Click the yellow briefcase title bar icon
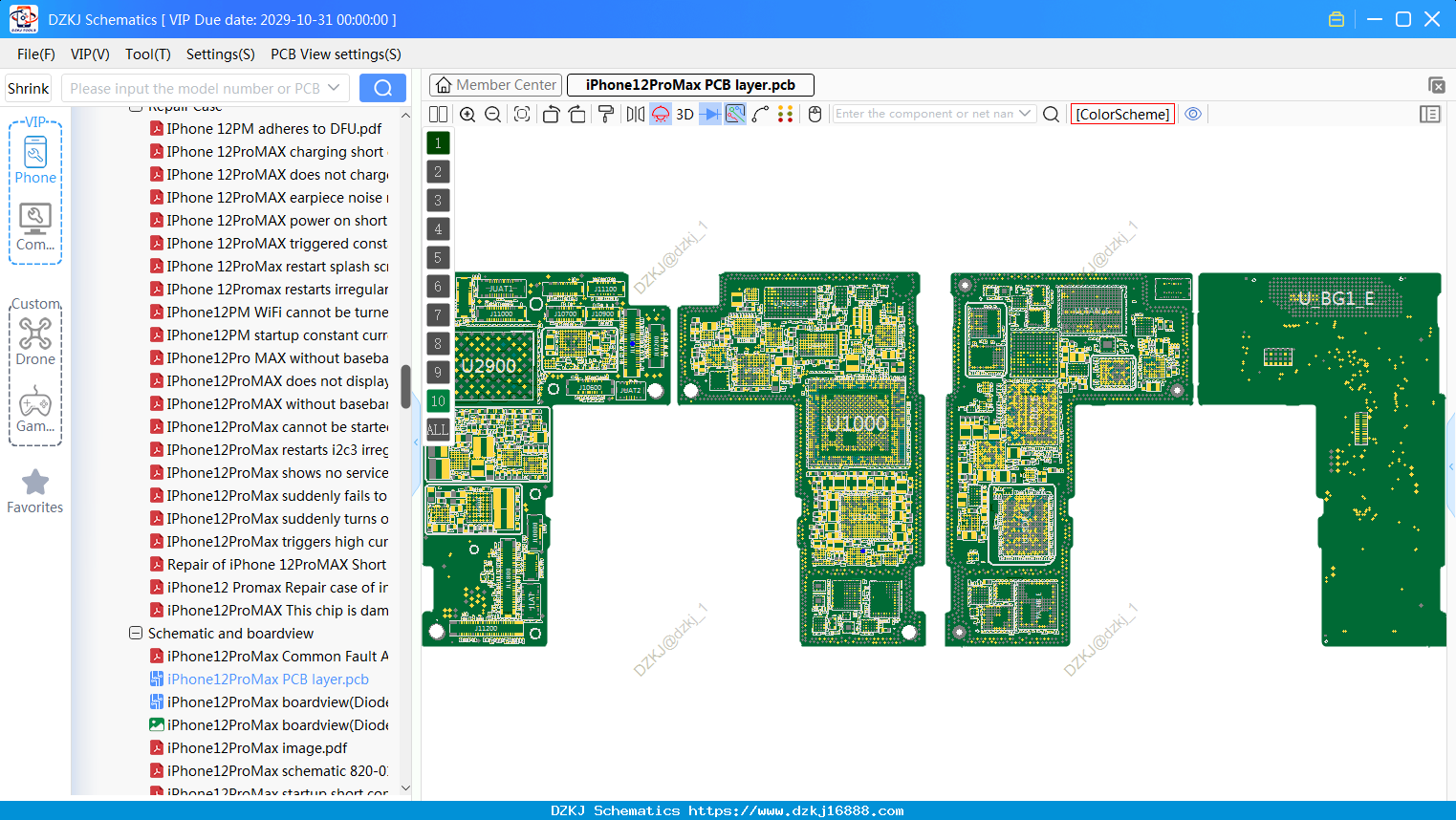Screen dimensions: 1456x820 (x=1336, y=19)
